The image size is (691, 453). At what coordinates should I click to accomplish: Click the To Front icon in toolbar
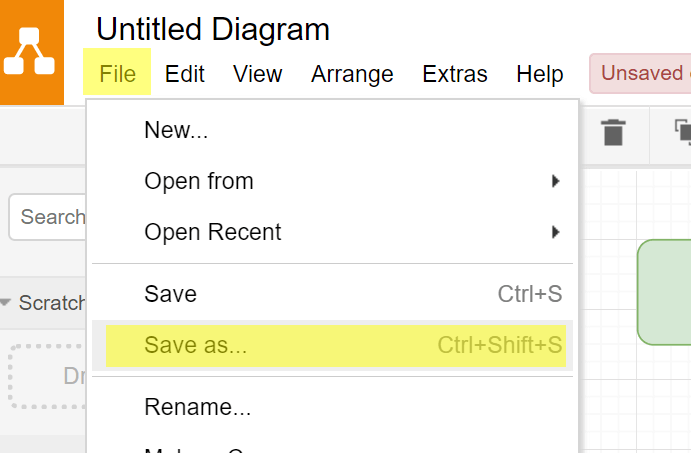(x=683, y=132)
